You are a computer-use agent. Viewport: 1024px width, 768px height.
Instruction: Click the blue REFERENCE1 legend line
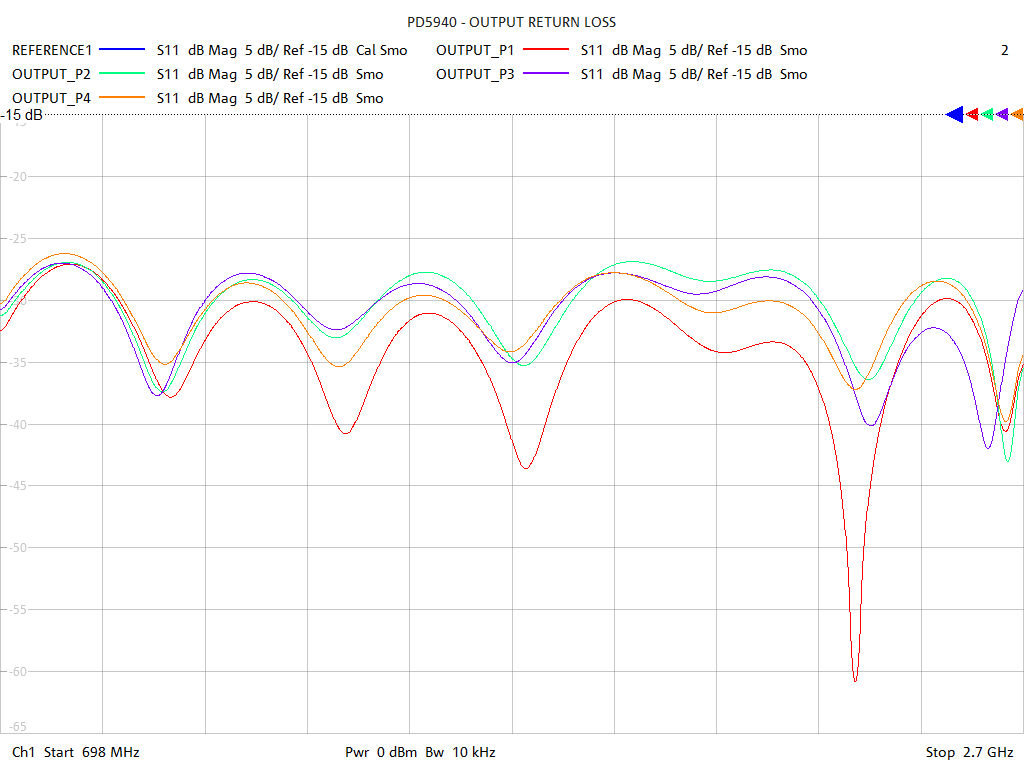point(123,50)
